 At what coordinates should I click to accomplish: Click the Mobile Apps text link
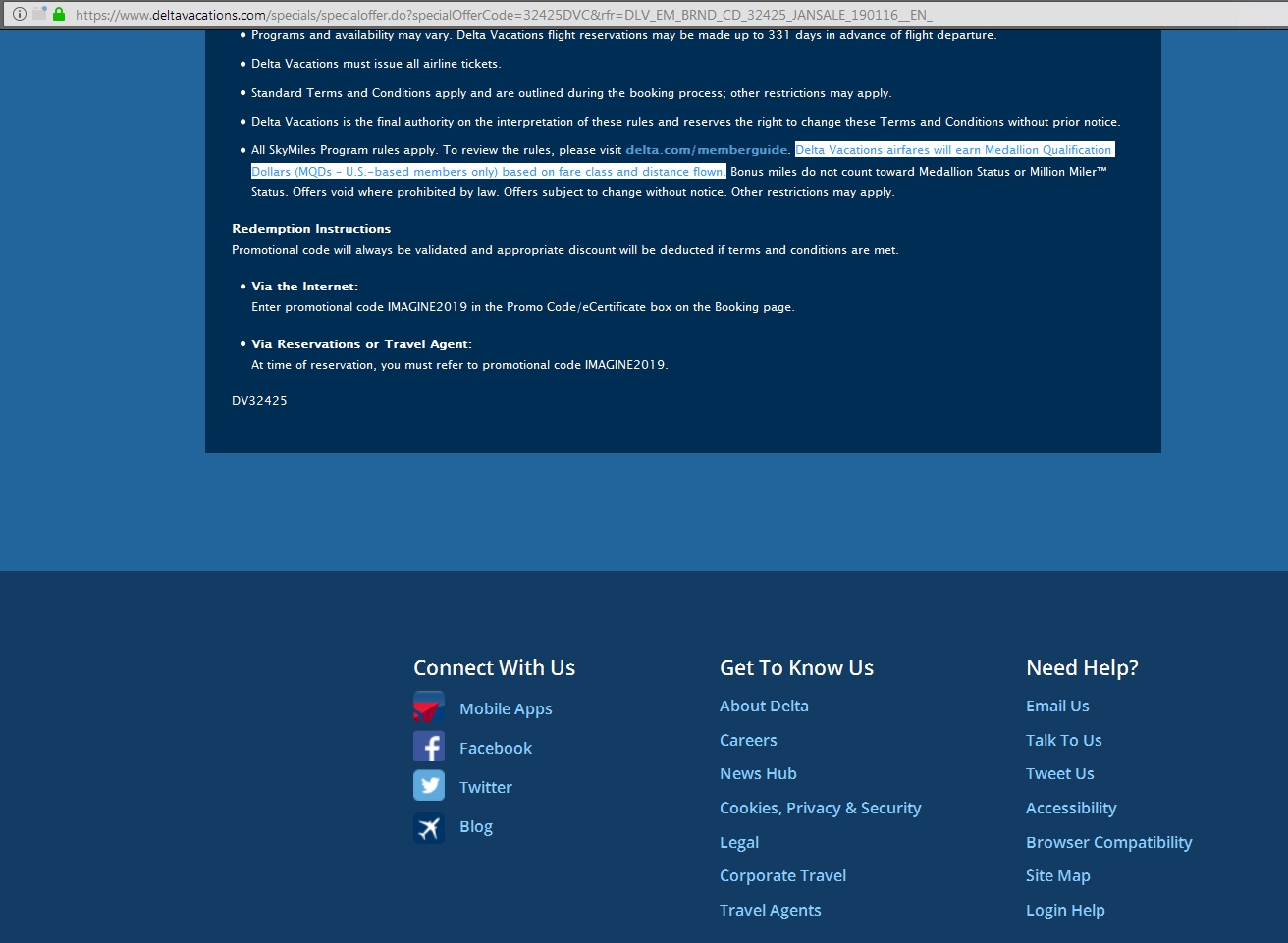(506, 708)
